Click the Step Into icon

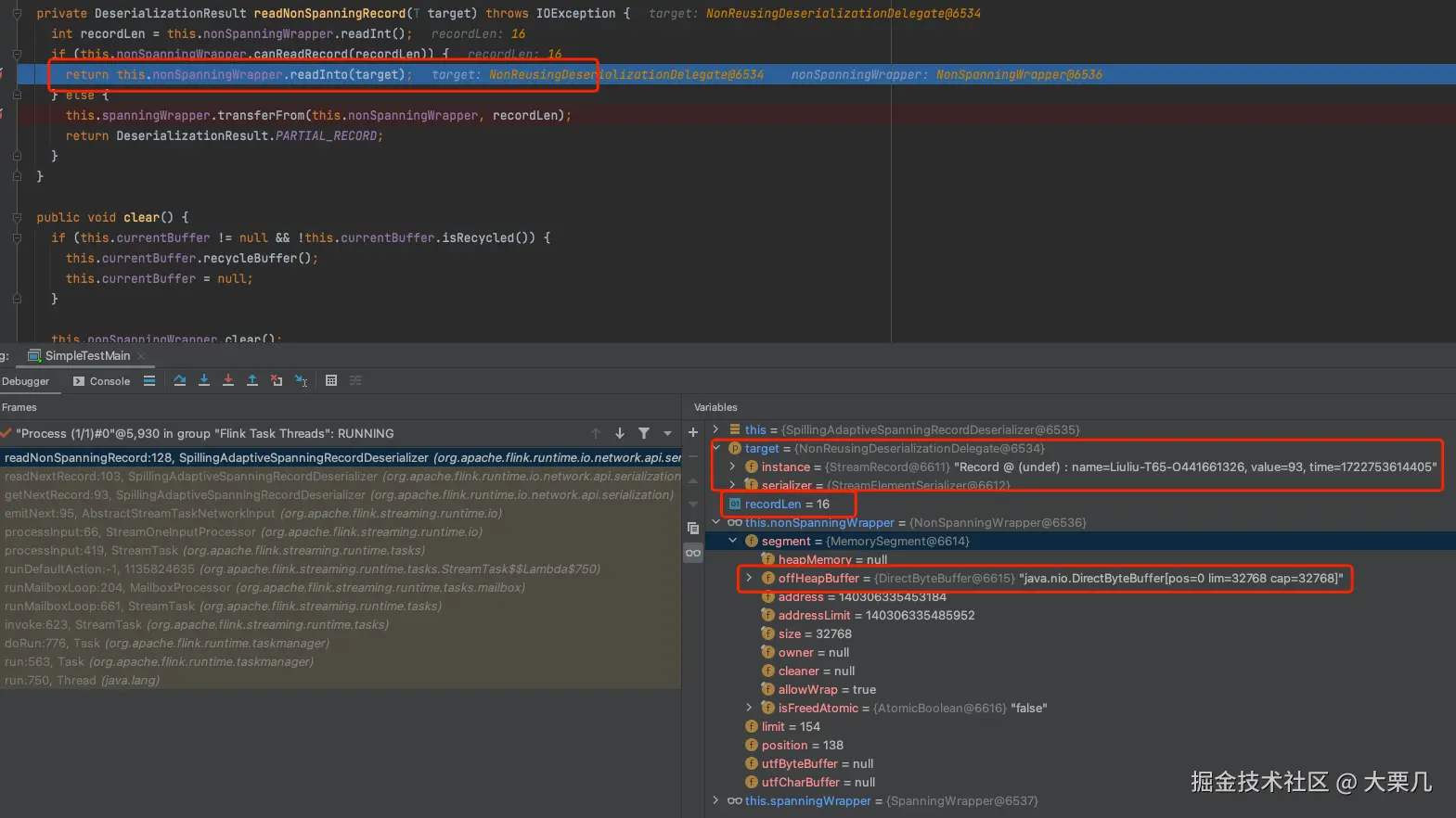[204, 380]
